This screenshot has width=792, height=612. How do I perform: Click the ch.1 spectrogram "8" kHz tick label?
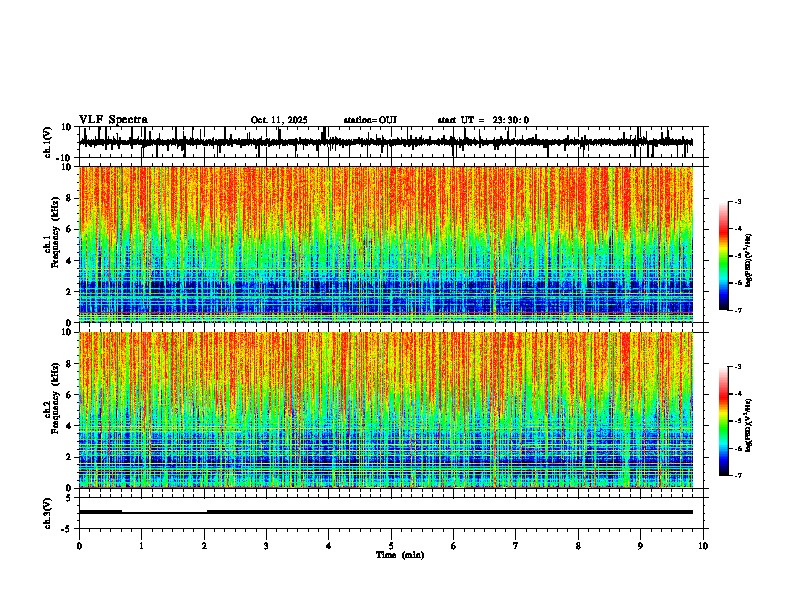tap(69, 198)
